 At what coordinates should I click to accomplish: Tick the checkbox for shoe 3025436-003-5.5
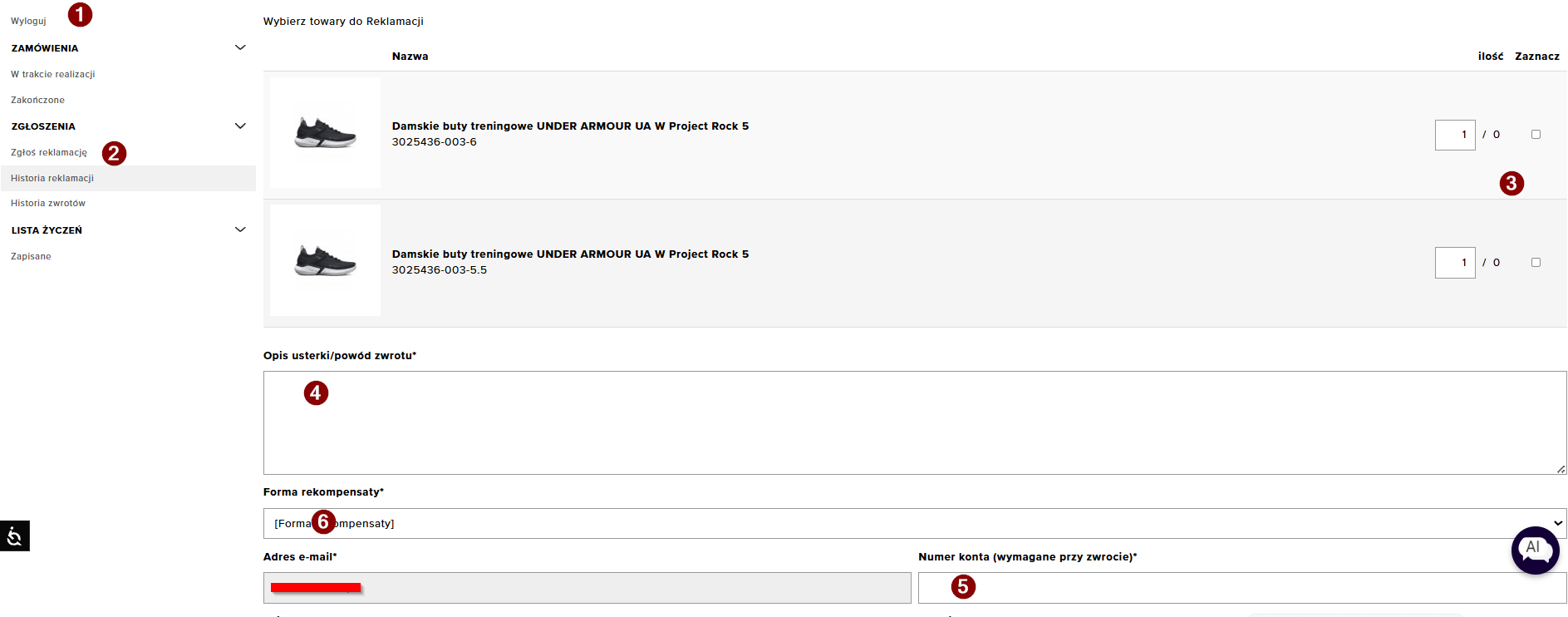pos(1536,263)
